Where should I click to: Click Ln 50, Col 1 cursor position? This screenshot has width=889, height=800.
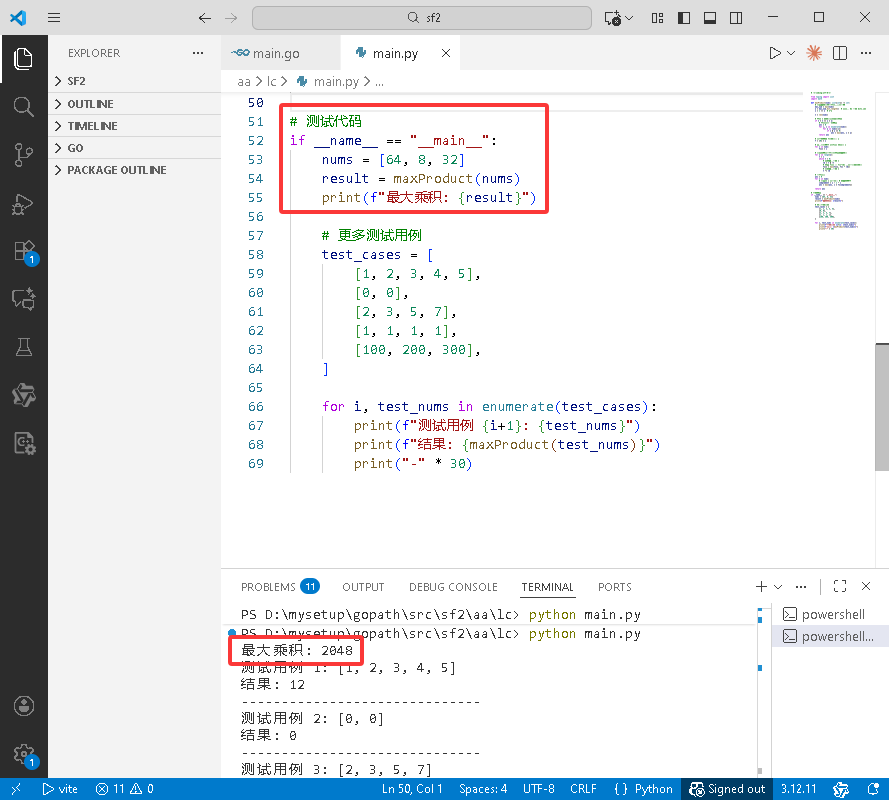(412, 789)
